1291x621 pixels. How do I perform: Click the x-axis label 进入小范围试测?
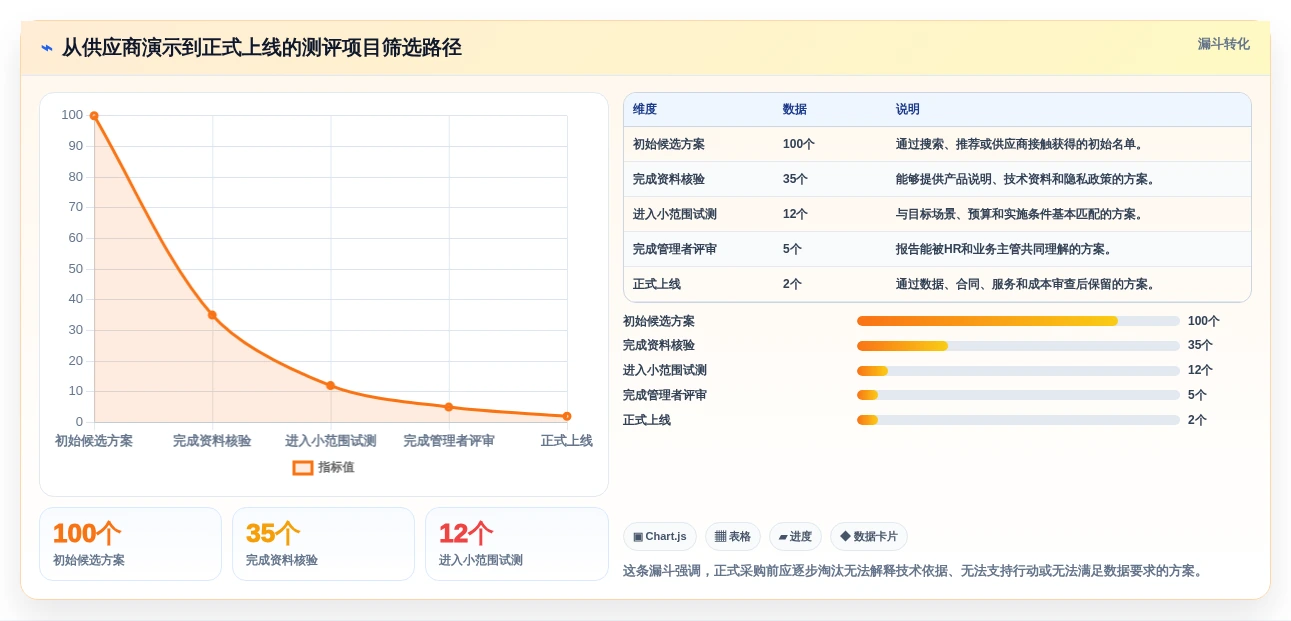point(330,441)
